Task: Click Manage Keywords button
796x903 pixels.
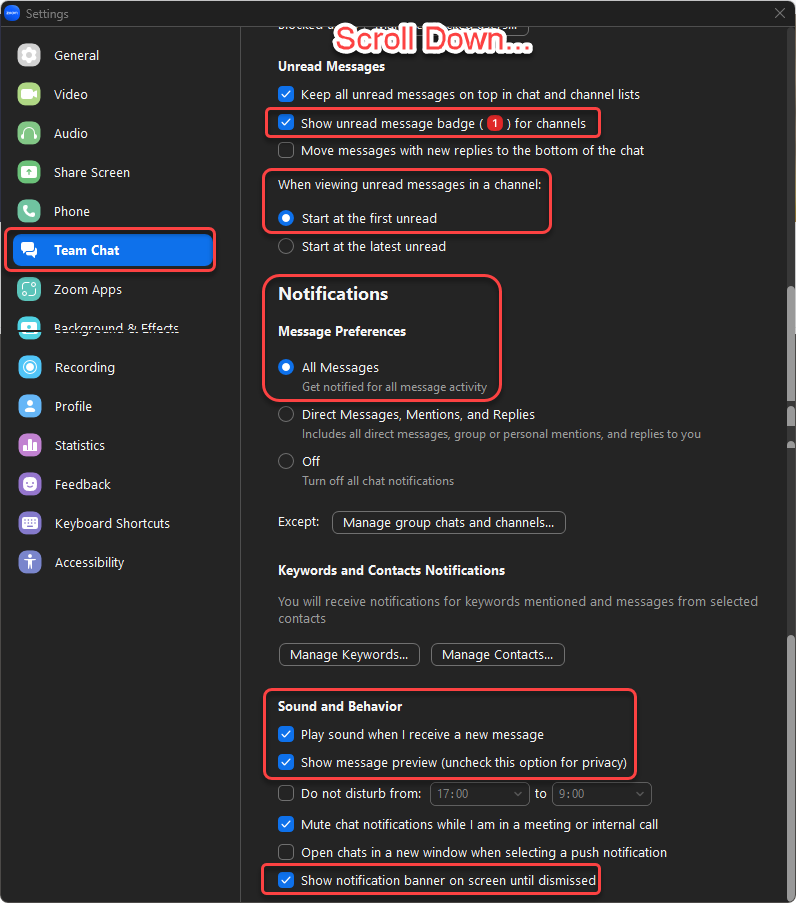Action: click(349, 655)
